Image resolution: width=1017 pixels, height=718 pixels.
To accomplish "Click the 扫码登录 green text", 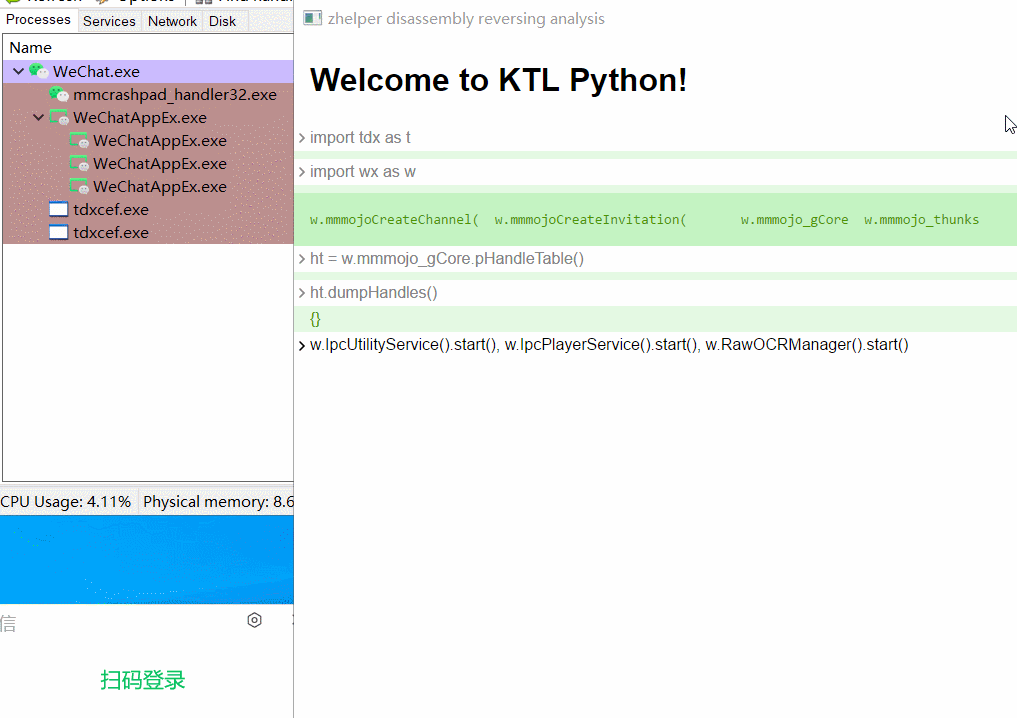I will [143, 680].
